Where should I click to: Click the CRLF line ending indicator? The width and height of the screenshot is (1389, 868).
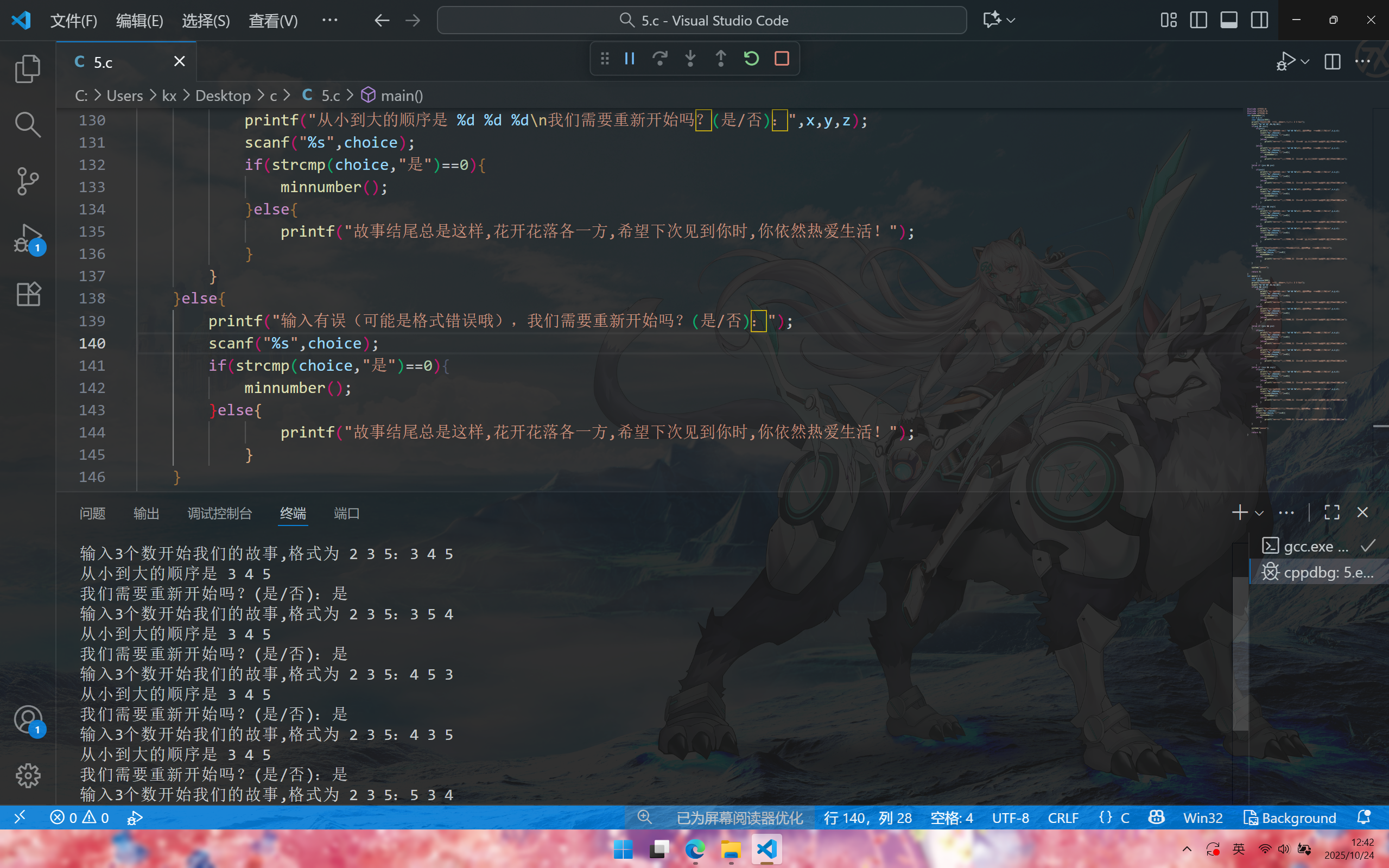[1063, 818]
